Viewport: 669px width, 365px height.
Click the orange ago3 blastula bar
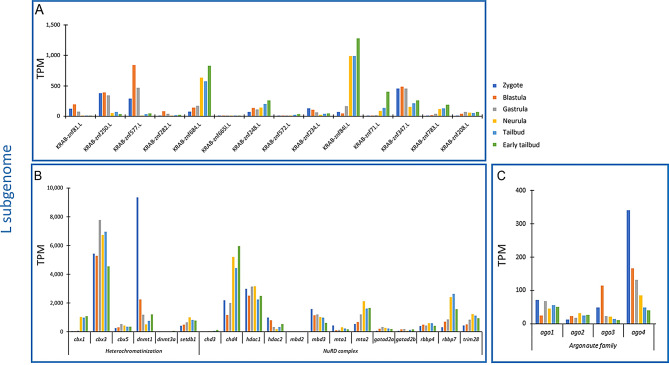point(602,304)
